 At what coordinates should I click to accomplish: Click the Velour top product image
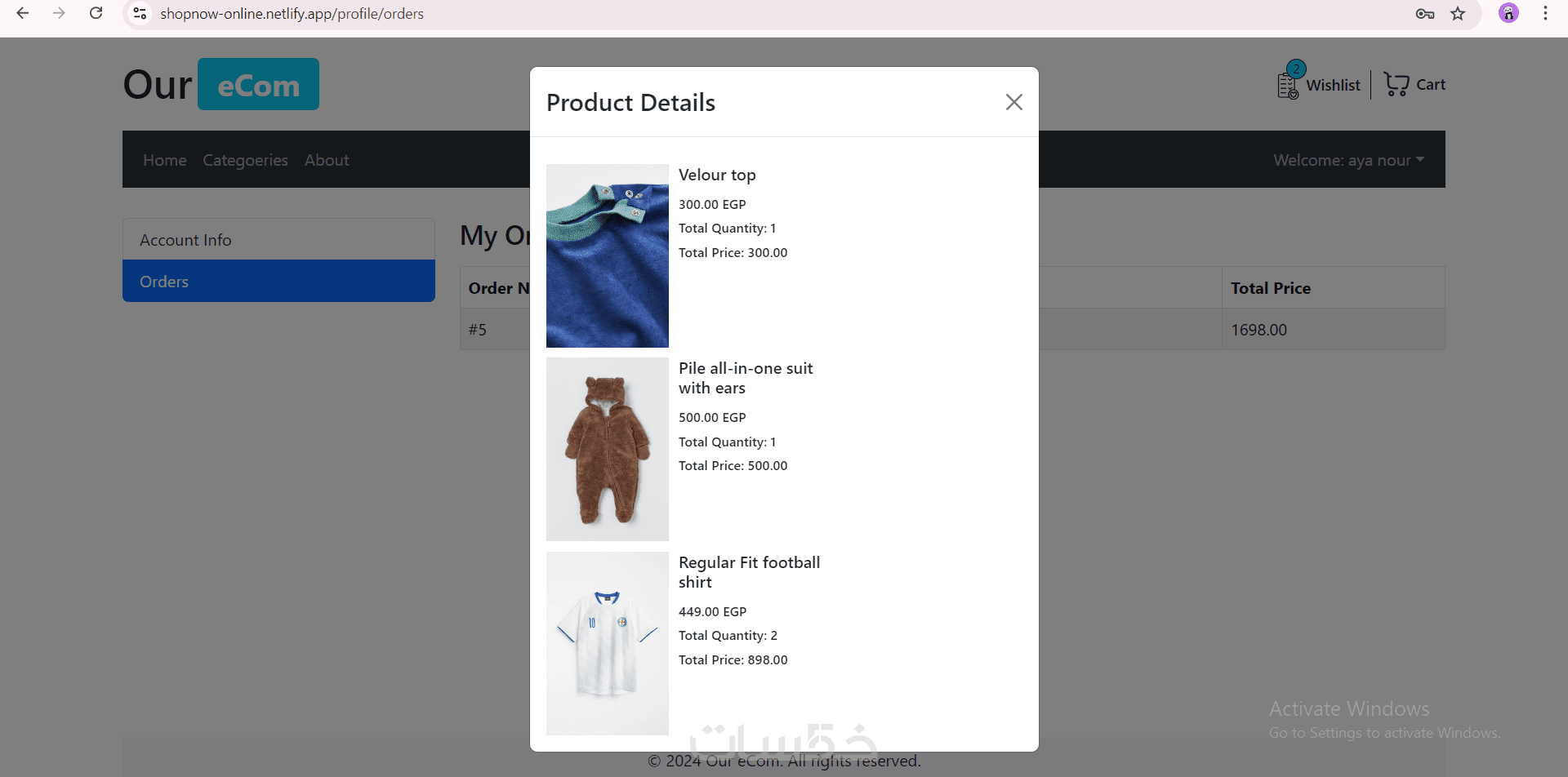[608, 255]
